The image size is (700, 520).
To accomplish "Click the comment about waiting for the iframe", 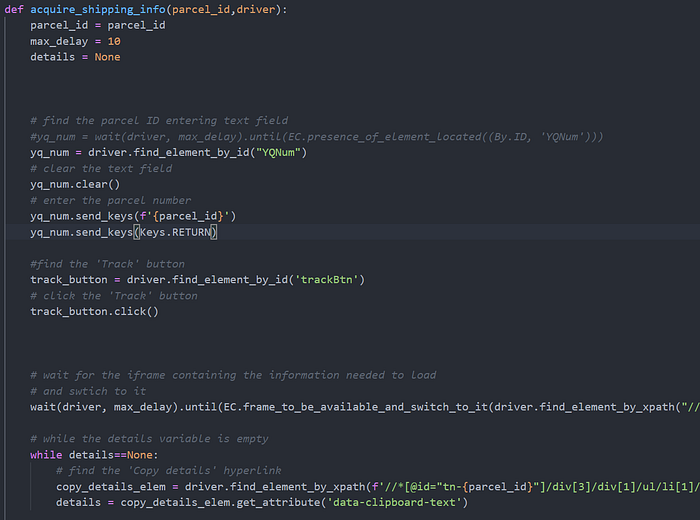I will point(233,375).
